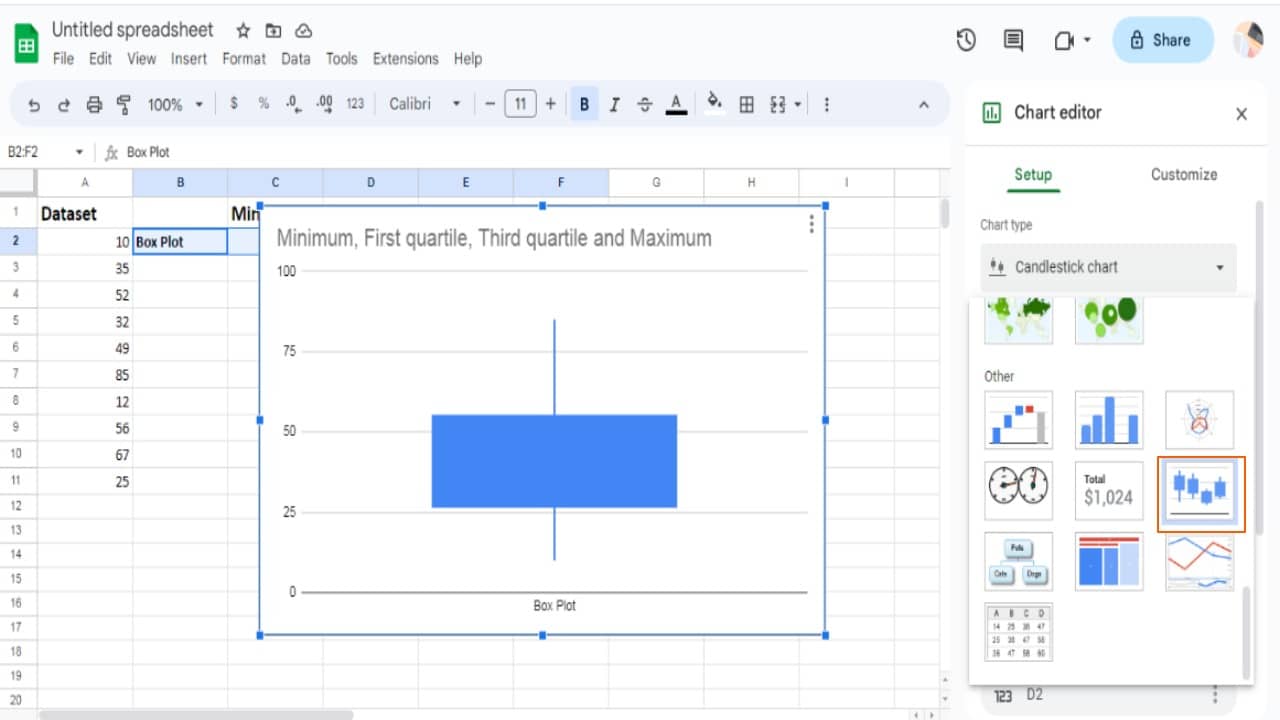This screenshot has height=720, width=1280.
Task: Apply the Format as currency tool
Action: coord(235,103)
